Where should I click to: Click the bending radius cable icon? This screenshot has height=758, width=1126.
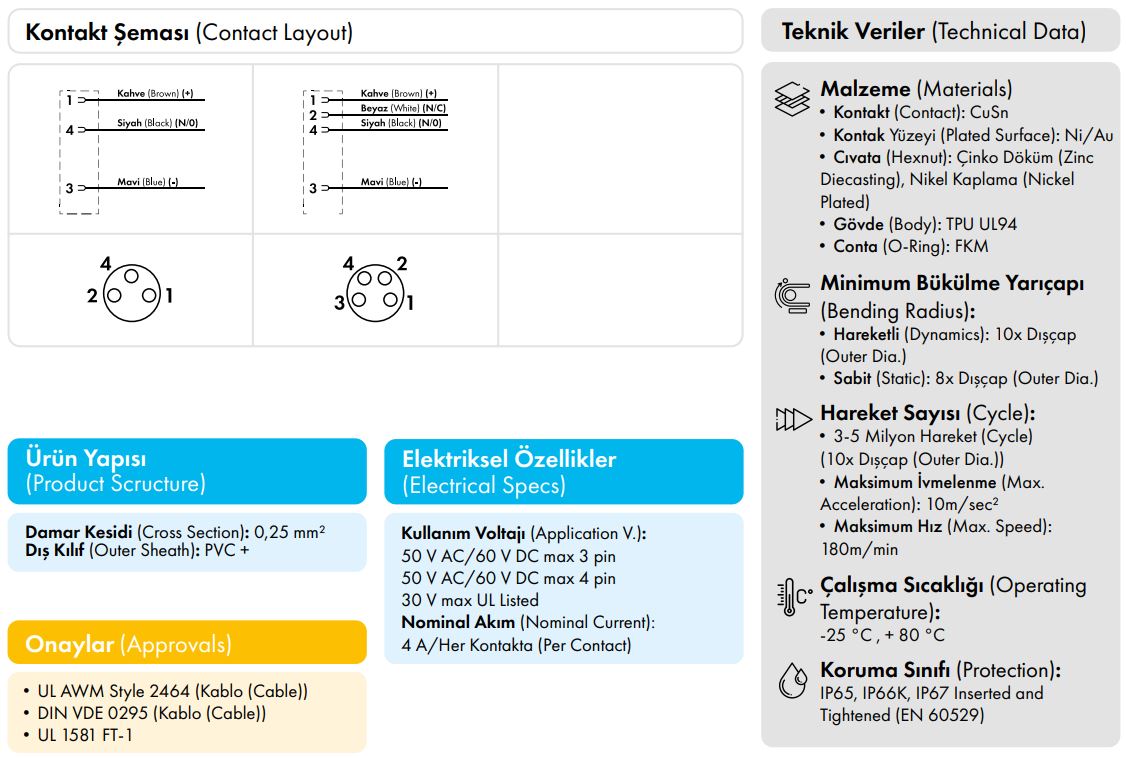(793, 295)
